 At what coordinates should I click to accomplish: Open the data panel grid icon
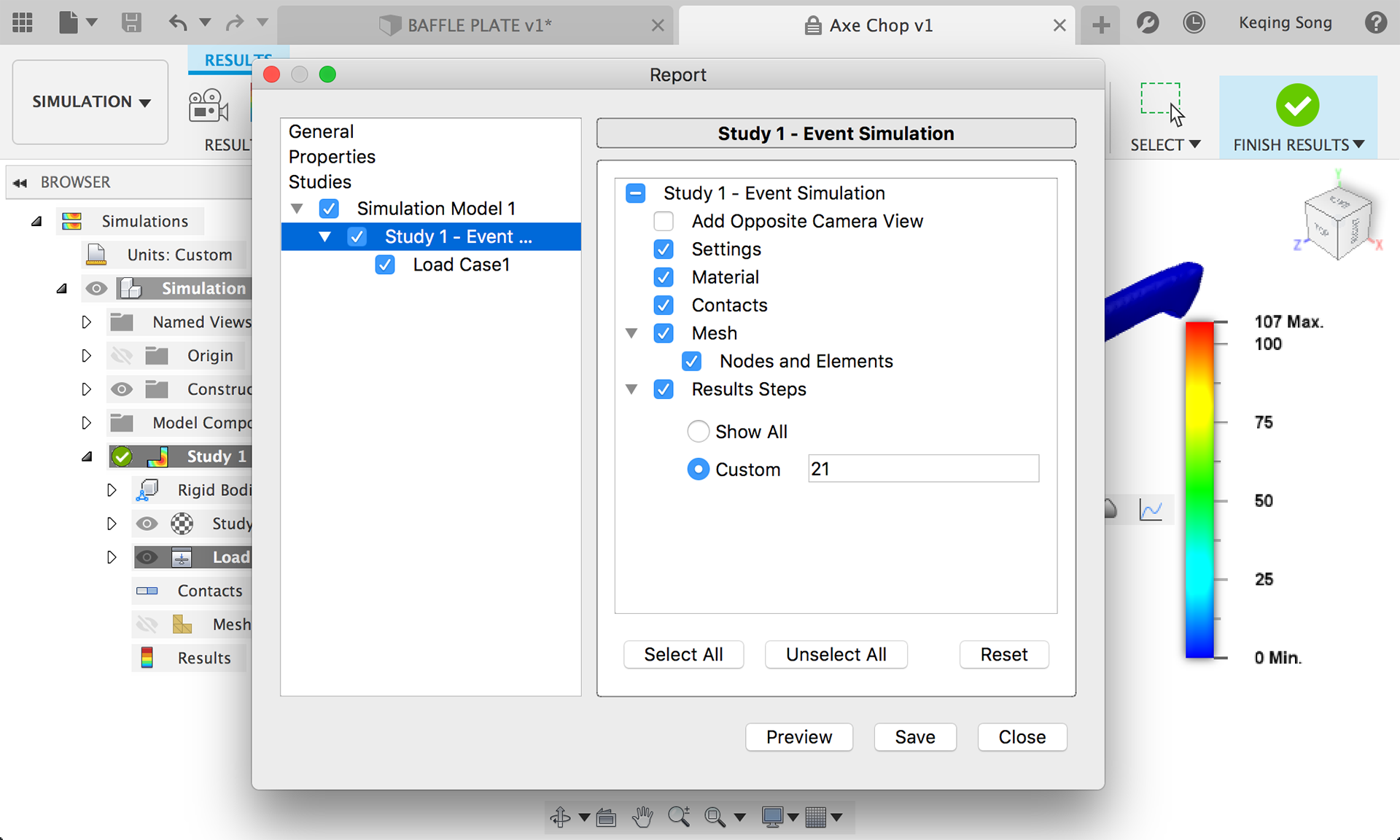[23, 23]
